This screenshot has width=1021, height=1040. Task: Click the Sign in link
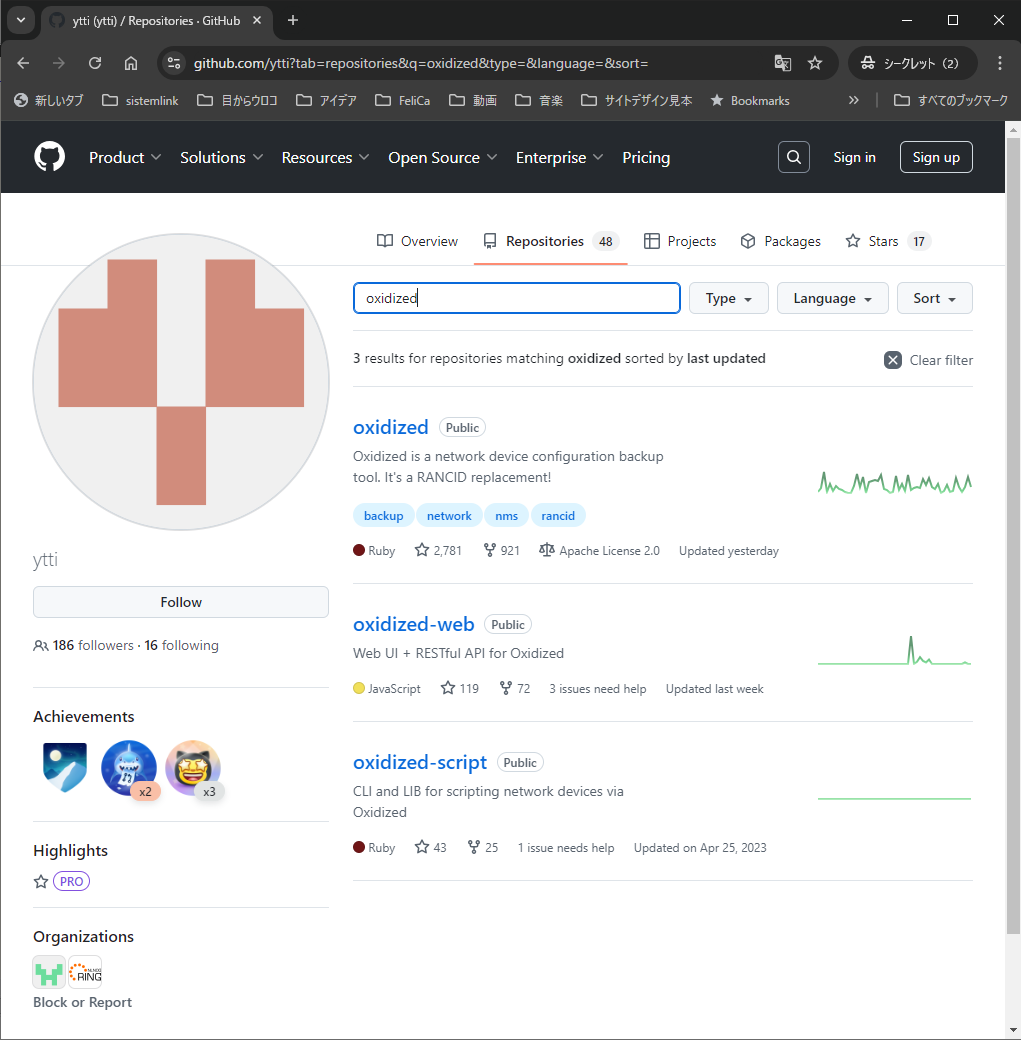point(854,157)
